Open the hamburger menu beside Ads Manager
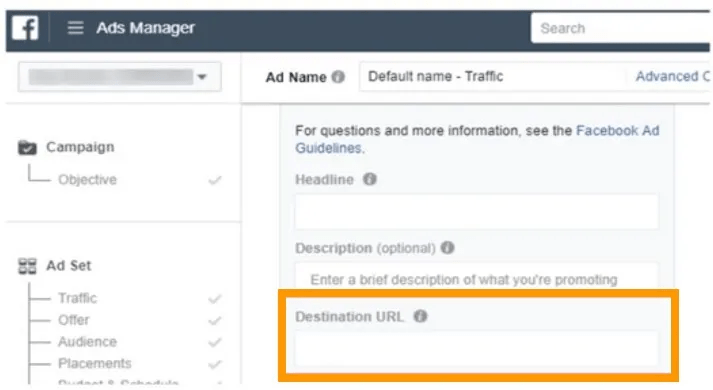Screen dimensions: 713x390 [x=75, y=28]
